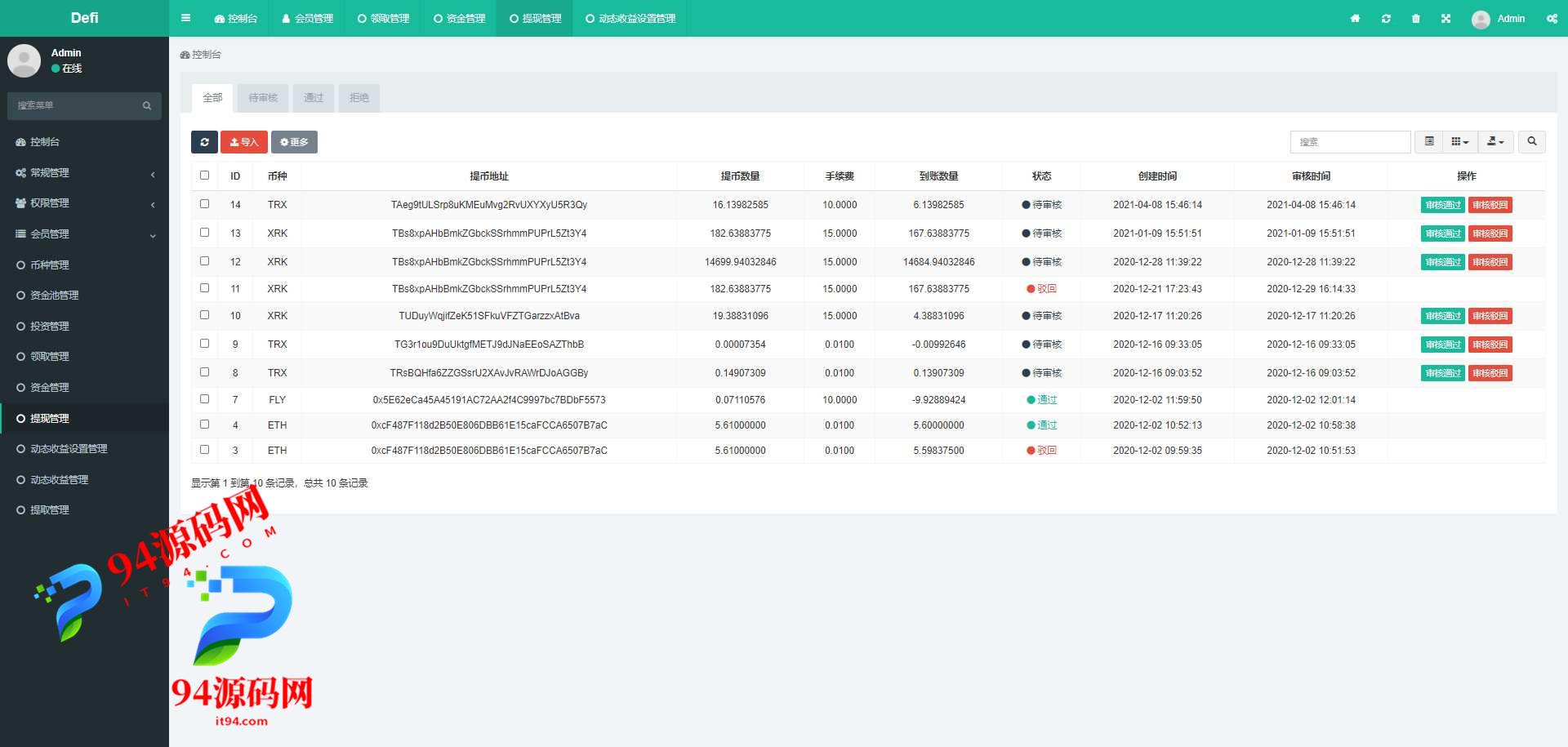
Task: Reject withdrawal ID 14 with 审核驳回
Action: (x=1490, y=205)
